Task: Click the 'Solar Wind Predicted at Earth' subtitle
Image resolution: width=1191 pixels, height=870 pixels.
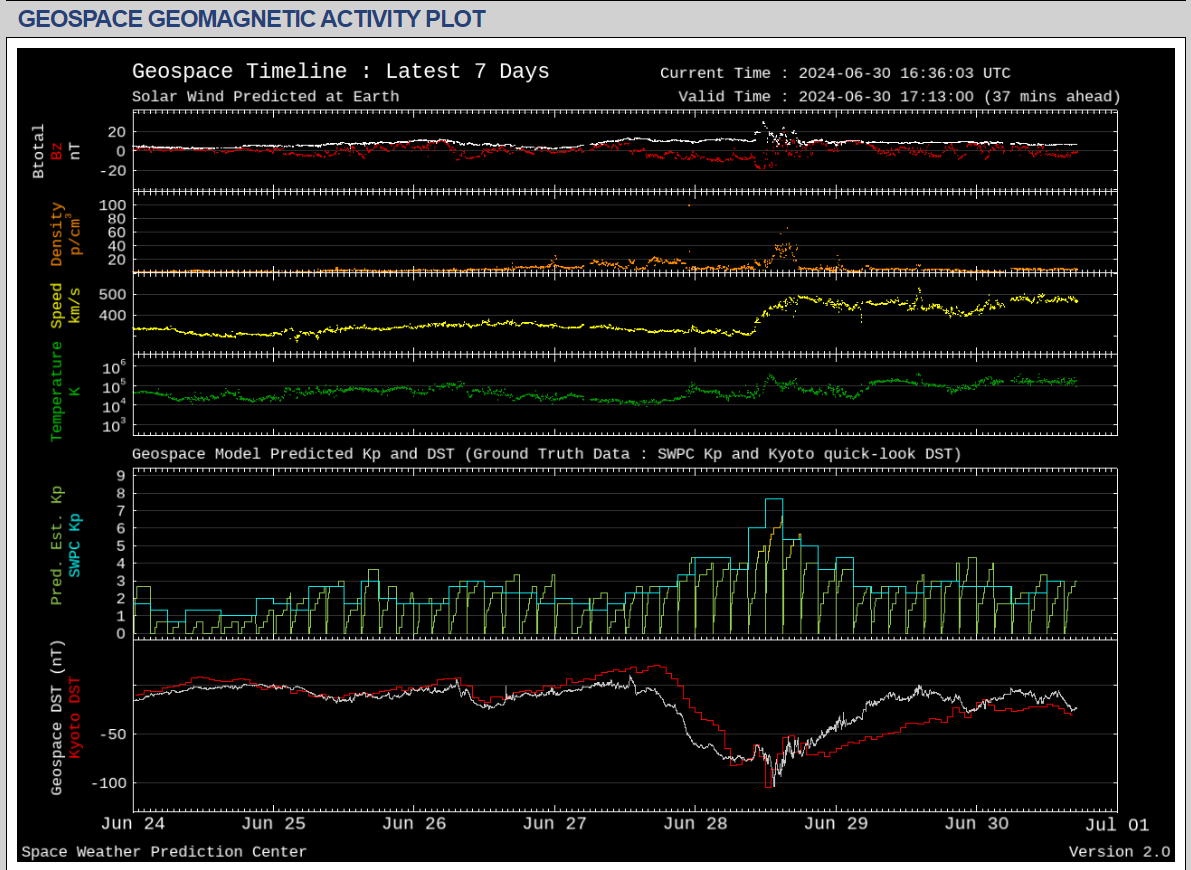Action: (x=265, y=97)
